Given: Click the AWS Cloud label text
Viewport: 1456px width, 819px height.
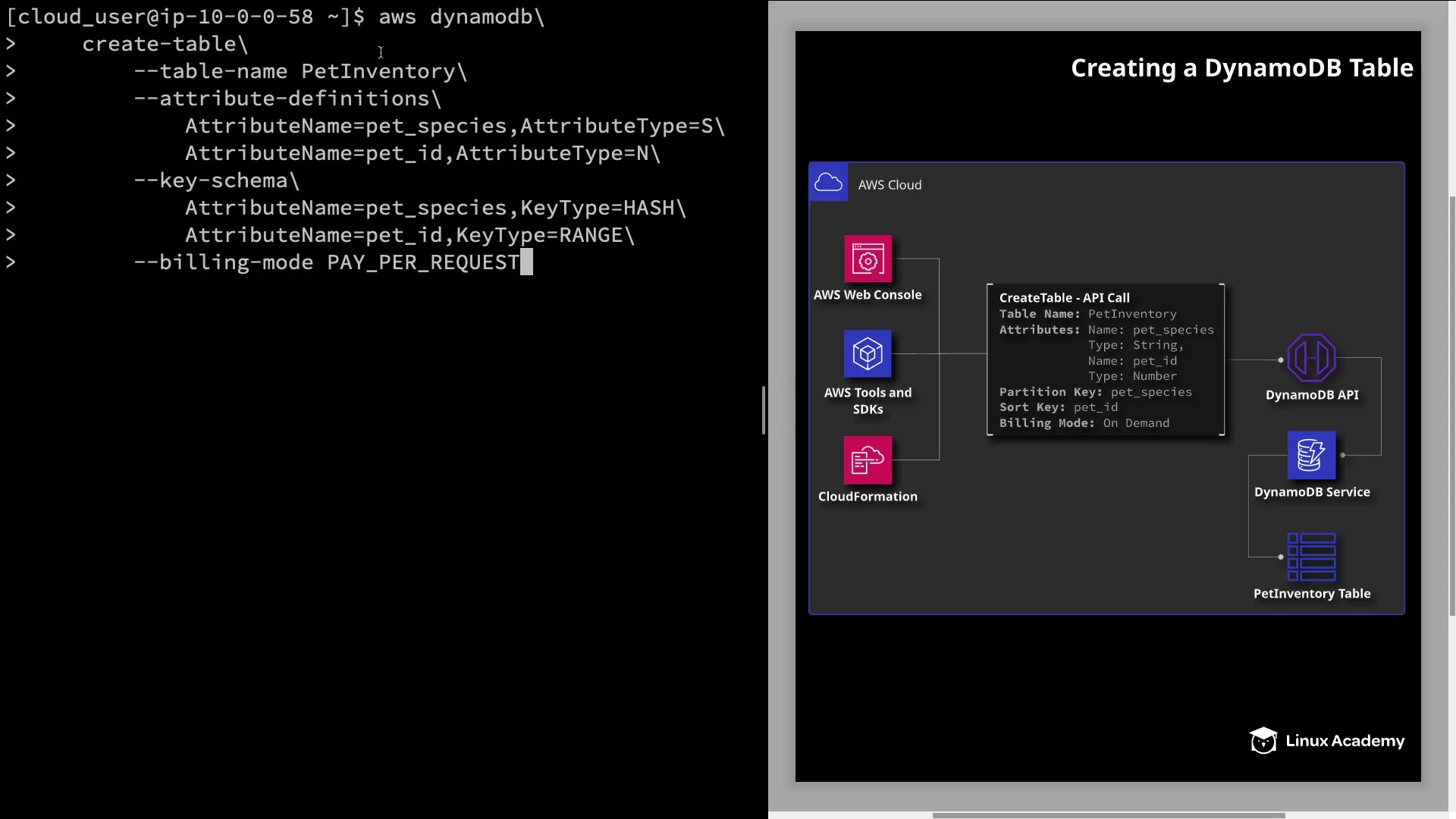Looking at the screenshot, I should 890,185.
